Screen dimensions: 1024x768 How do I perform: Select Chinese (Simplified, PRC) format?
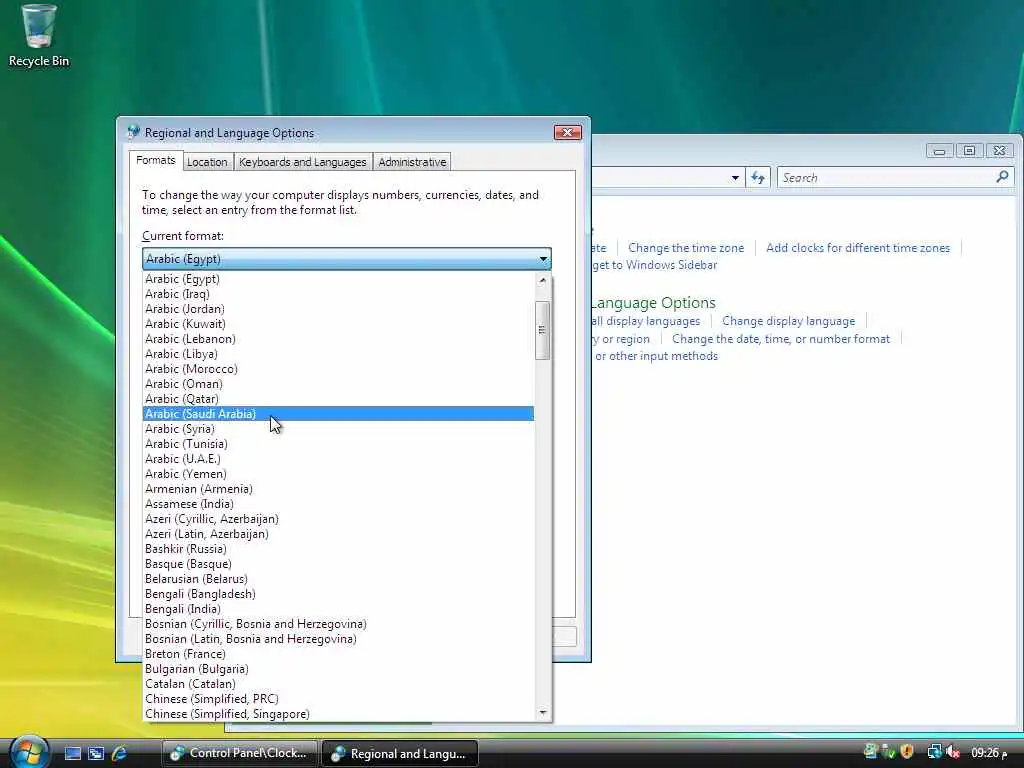(x=338, y=699)
